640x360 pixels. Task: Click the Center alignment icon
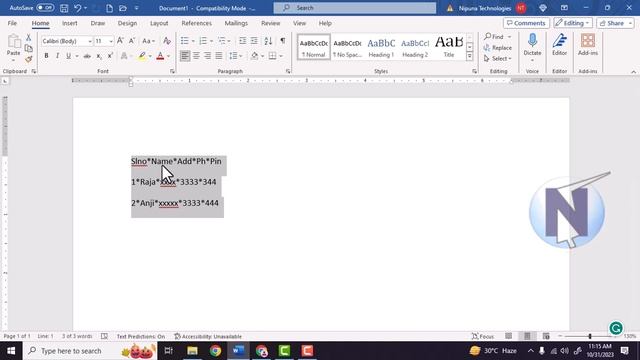[196, 56]
